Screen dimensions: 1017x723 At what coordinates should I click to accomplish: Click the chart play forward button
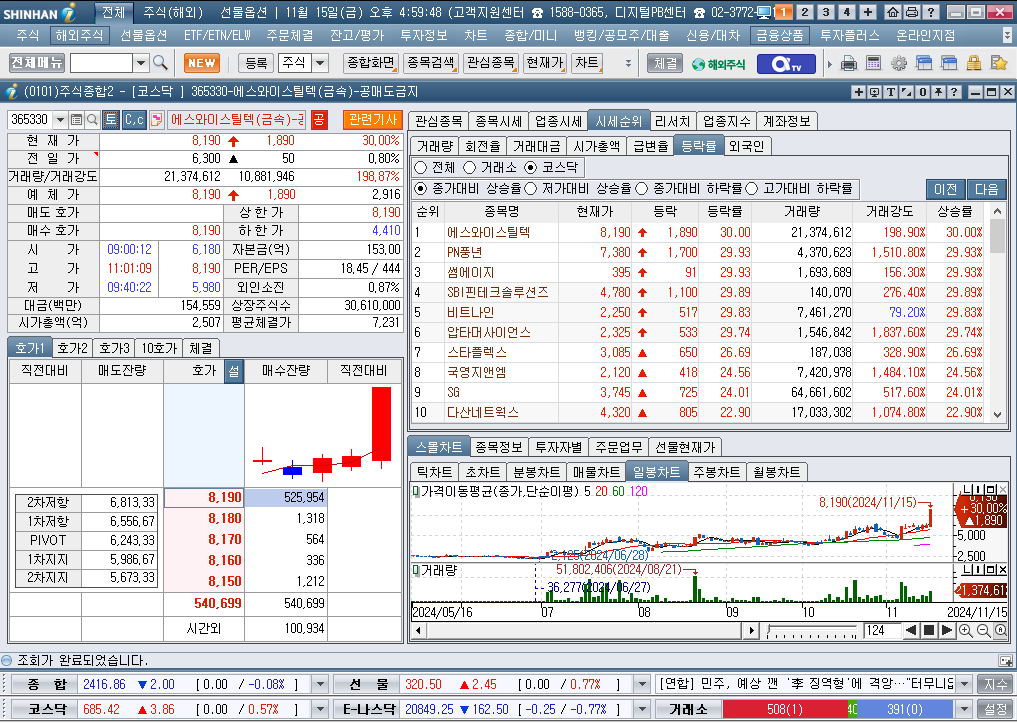pyautogui.click(x=947, y=630)
